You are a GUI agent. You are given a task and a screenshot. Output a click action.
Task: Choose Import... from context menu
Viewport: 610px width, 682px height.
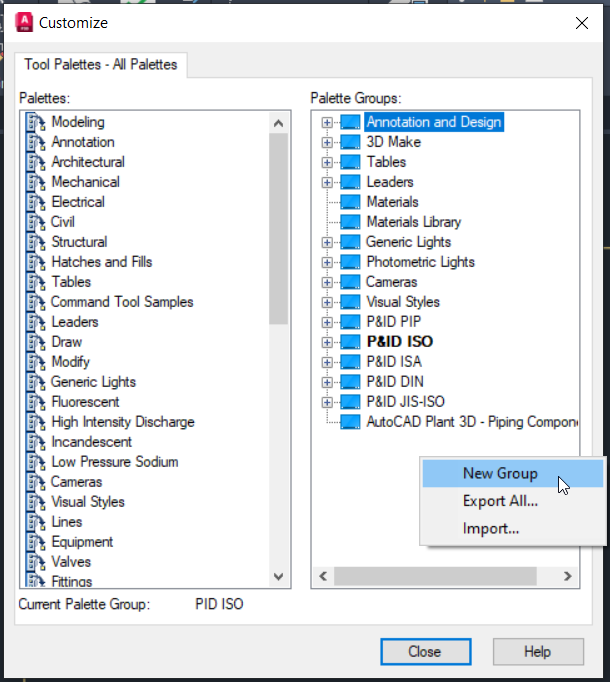pyautogui.click(x=513, y=529)
